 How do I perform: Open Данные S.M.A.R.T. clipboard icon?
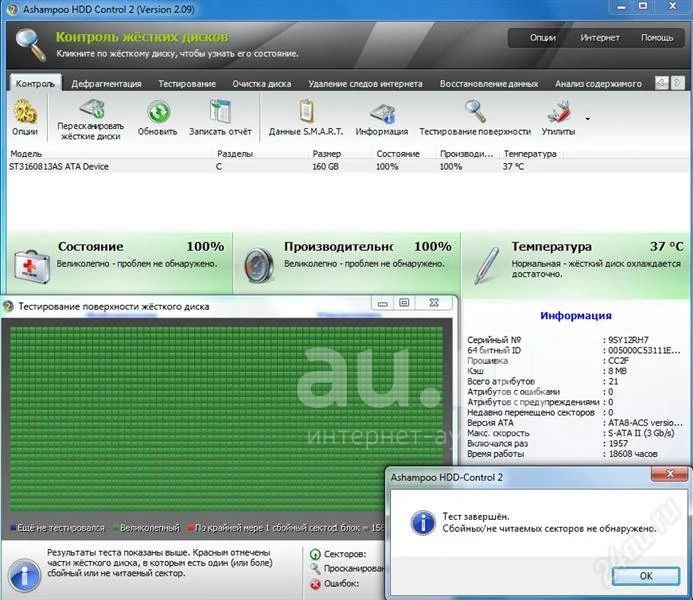click(x=306, y=111)
